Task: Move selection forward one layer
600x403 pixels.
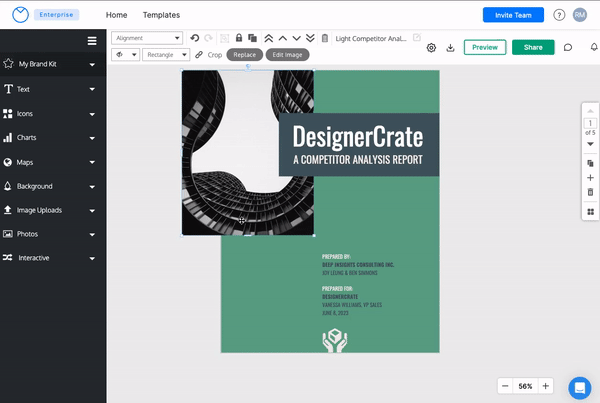Action: (x=283, y=38)
